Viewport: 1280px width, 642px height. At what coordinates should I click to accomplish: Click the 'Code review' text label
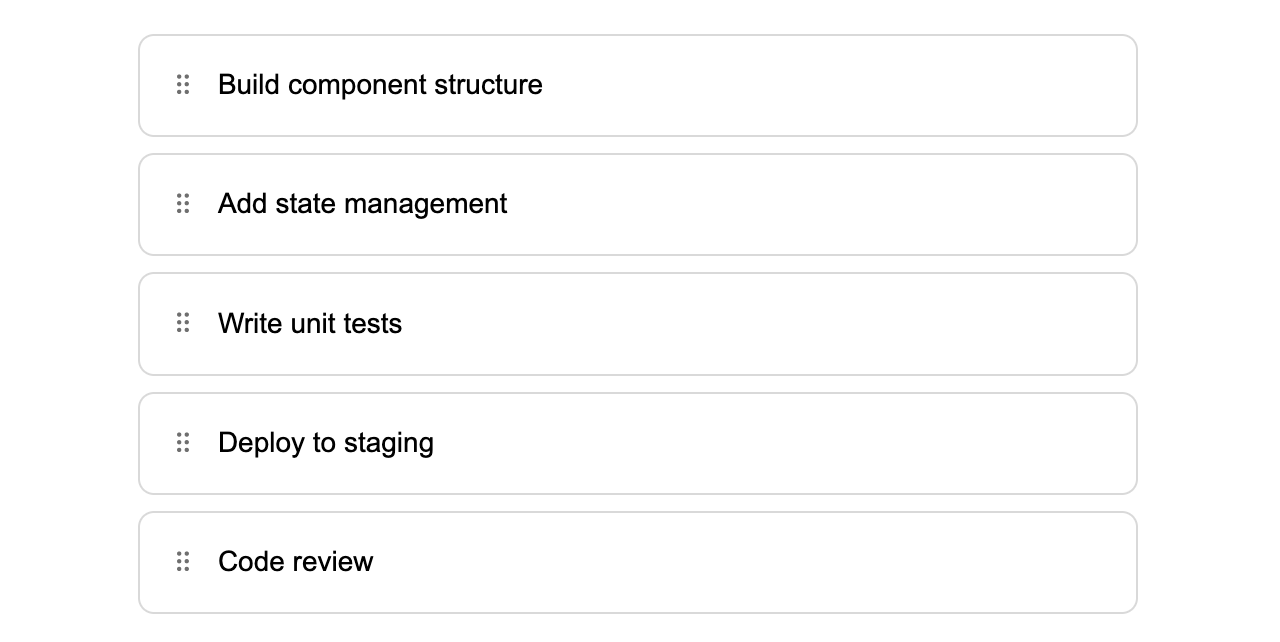coord(295,562)
